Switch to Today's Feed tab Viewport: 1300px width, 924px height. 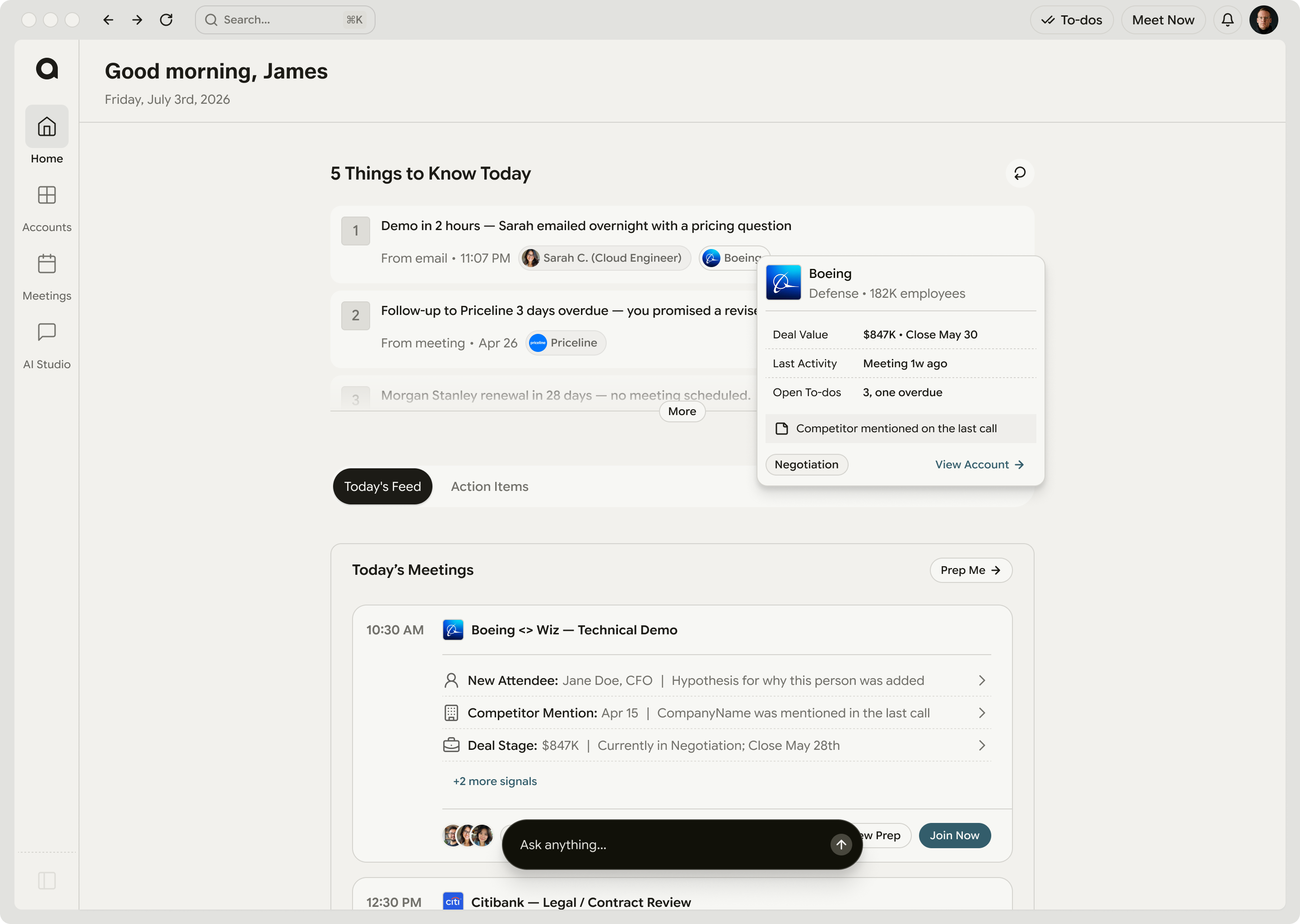[382, 486]
